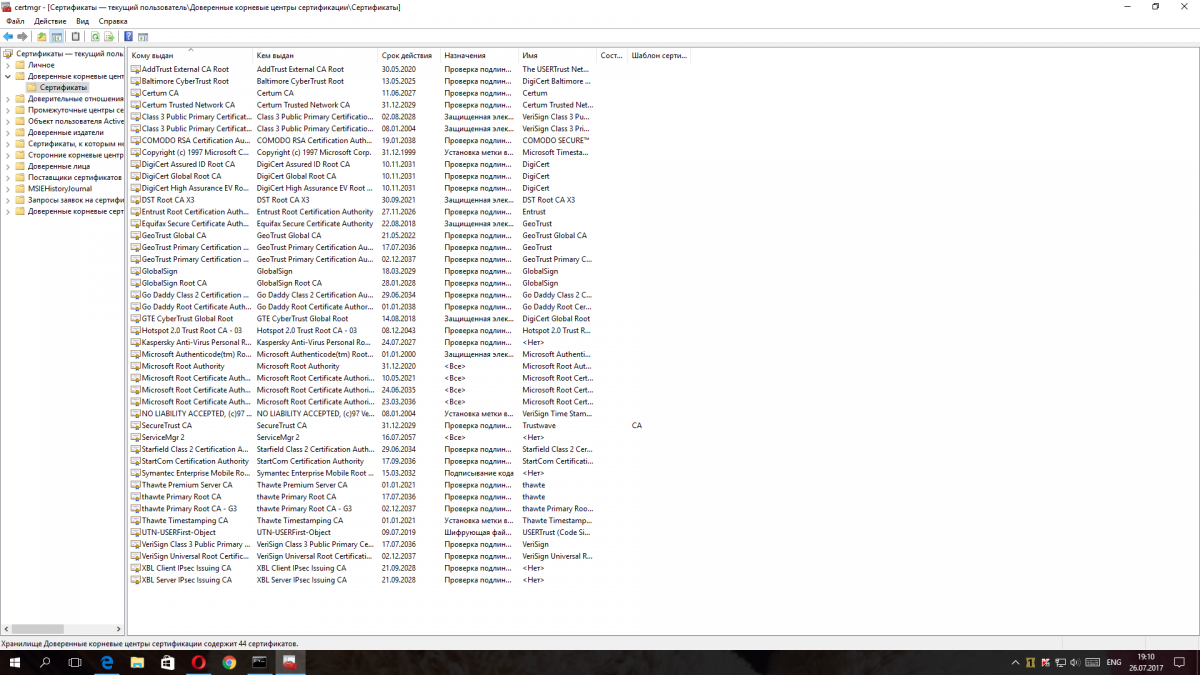Sort by the Срок действия column header

(409, 55)
